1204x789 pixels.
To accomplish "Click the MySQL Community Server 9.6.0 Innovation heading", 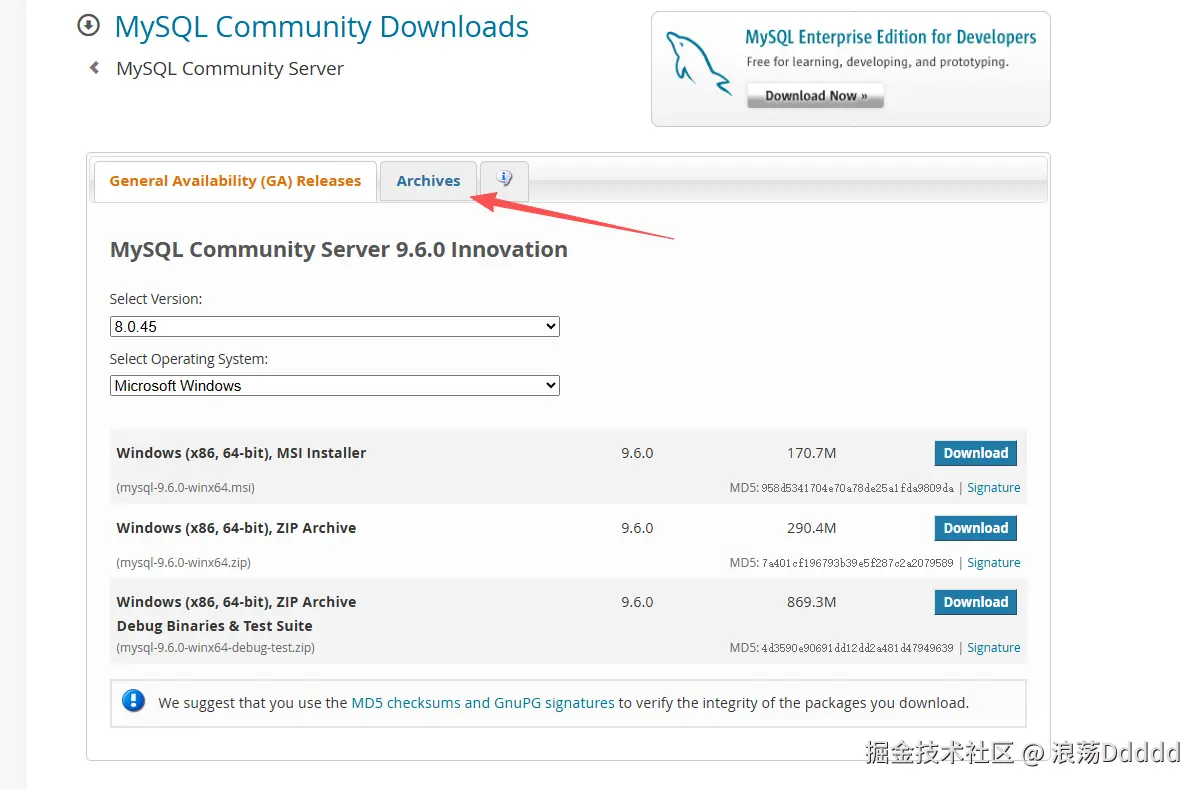I will 338,250.
